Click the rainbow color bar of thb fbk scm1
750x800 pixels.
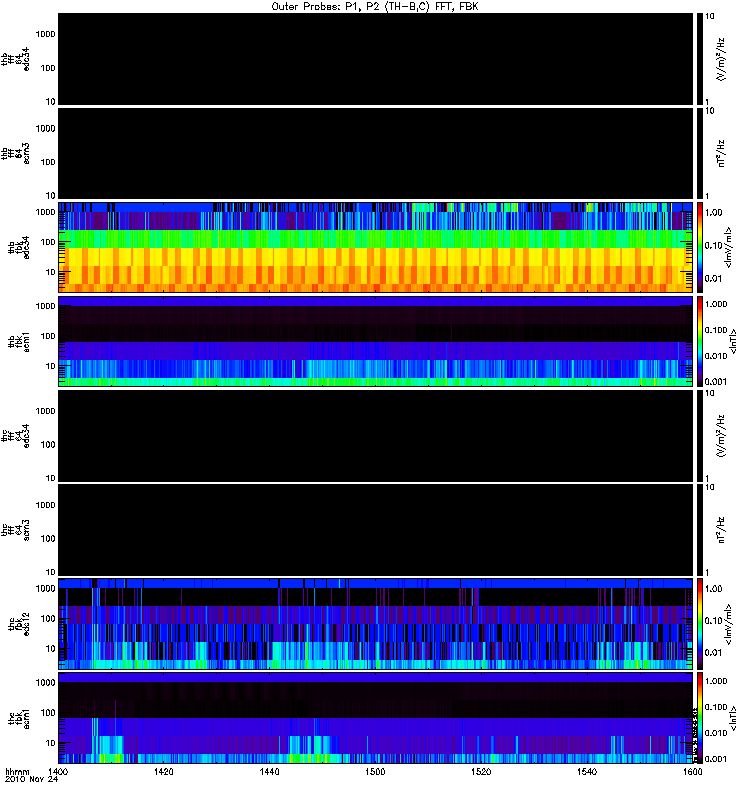[x=700, y=341]
